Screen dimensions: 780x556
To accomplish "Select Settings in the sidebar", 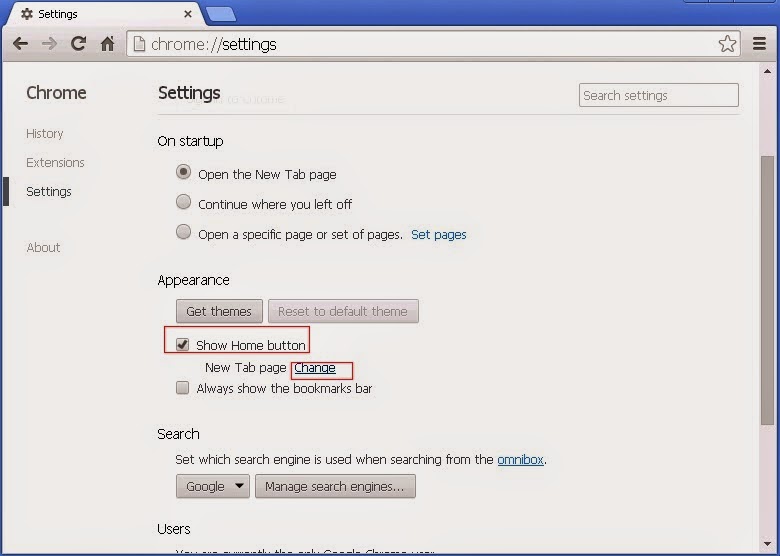I will [49, 191].
